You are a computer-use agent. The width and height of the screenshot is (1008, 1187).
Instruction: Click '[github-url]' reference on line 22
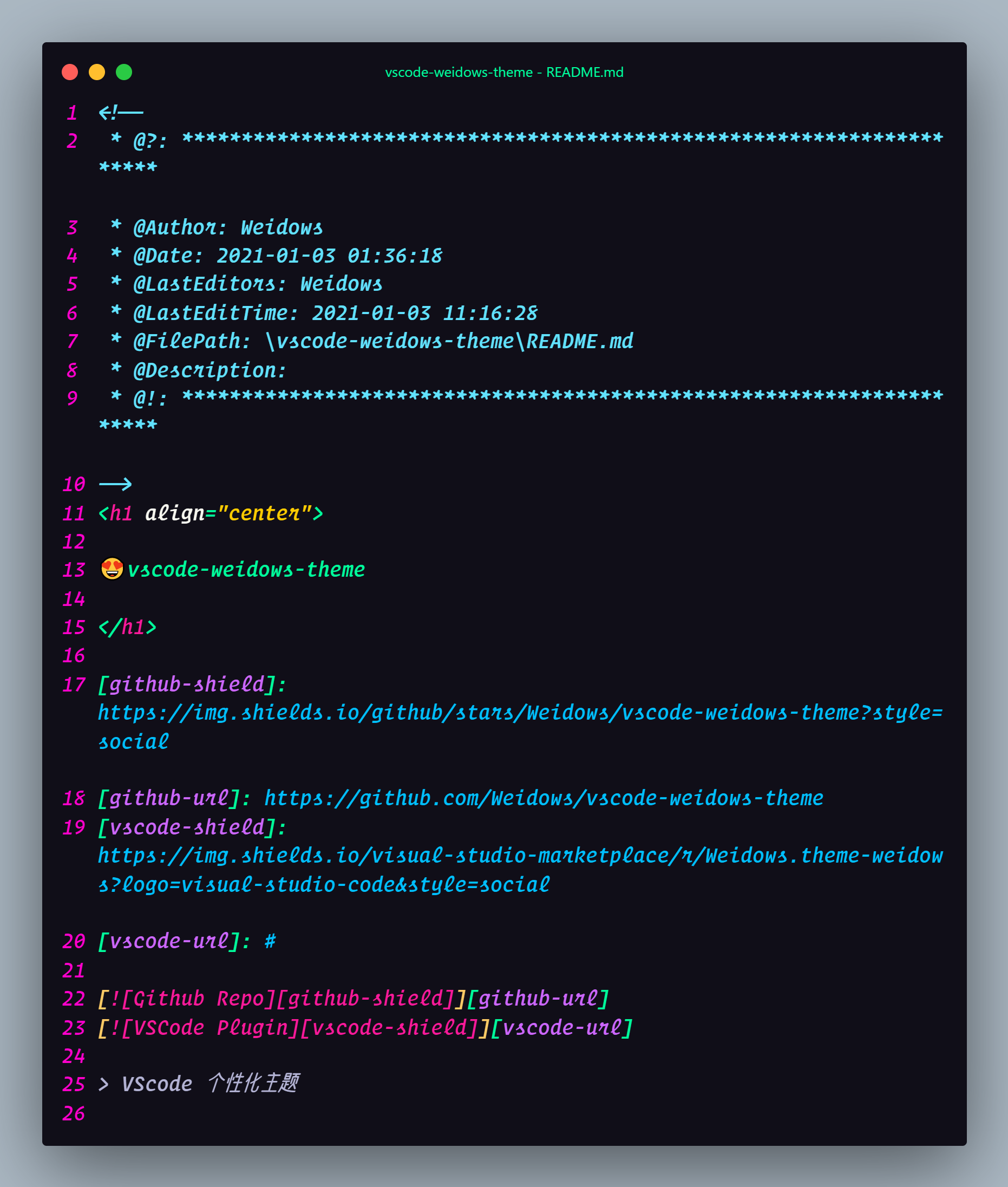coord(538,999)
